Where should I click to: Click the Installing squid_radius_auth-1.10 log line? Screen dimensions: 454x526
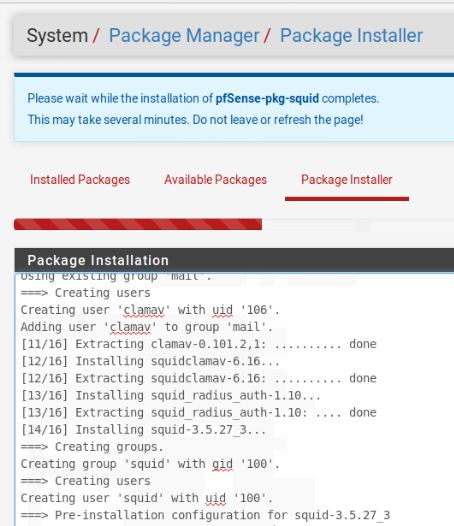click(x=170, y=396)
